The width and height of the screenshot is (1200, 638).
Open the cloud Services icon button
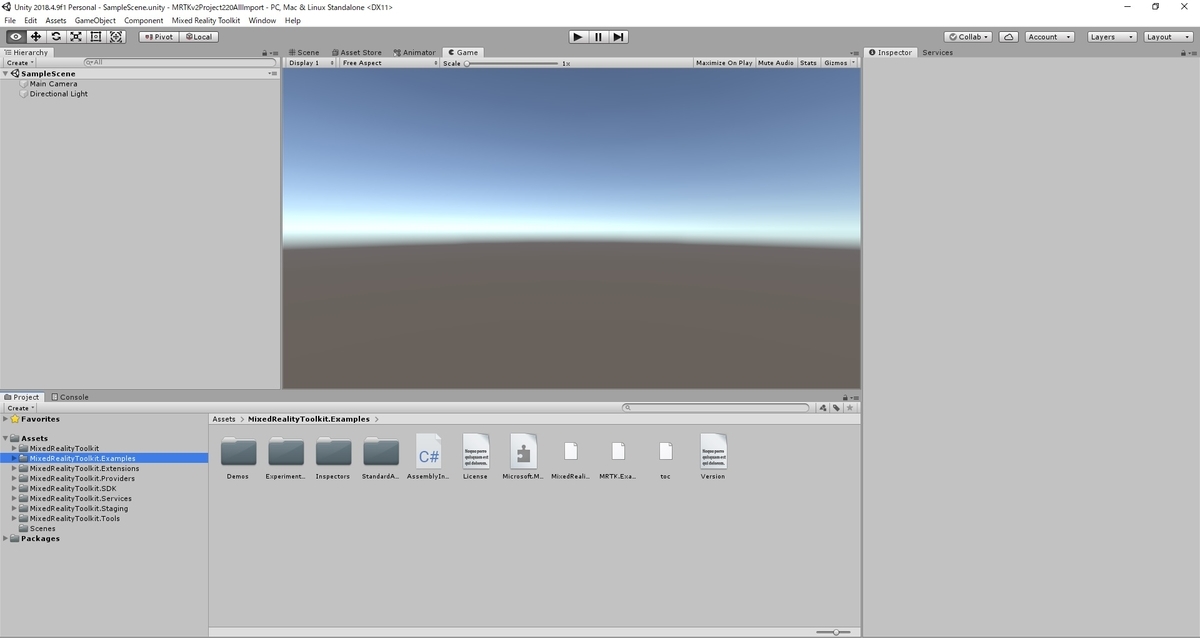coord(1009,37)
